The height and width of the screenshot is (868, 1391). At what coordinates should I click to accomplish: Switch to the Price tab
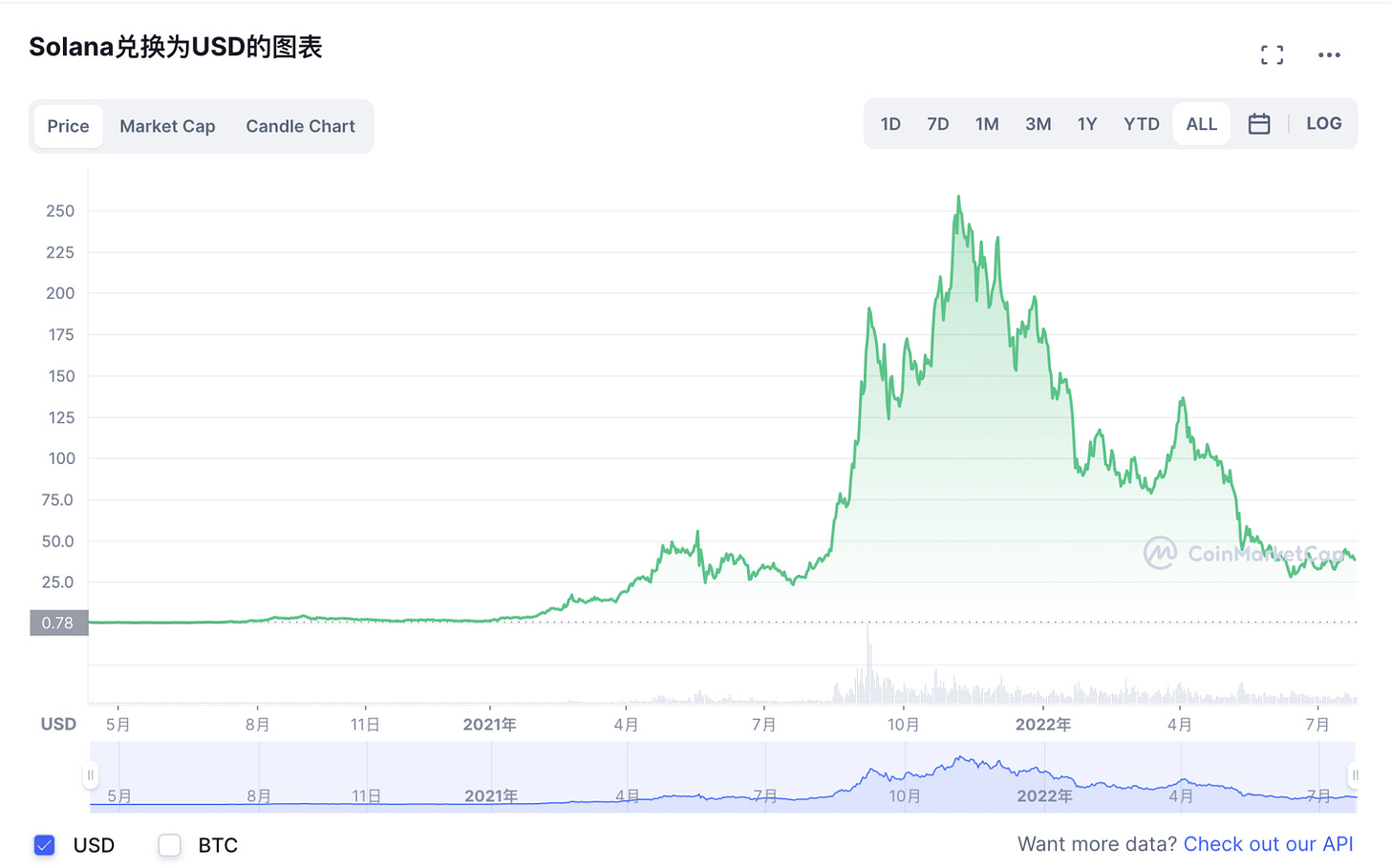68,126
